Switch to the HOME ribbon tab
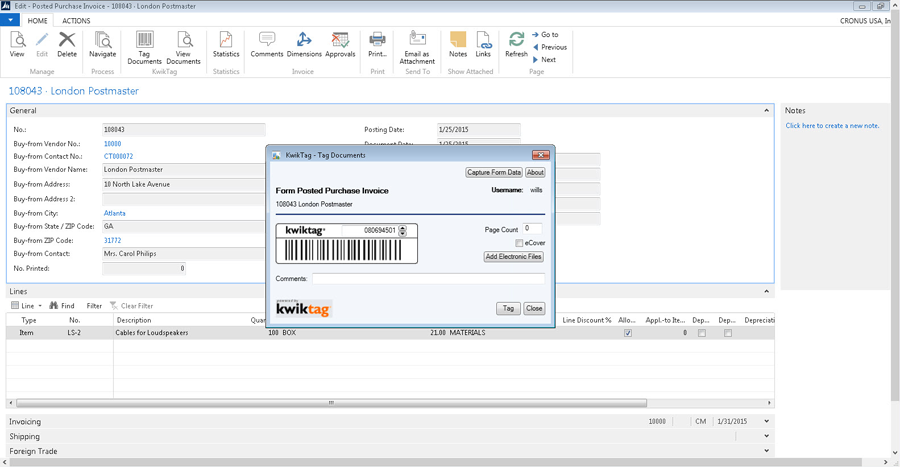 pos(37,21)
